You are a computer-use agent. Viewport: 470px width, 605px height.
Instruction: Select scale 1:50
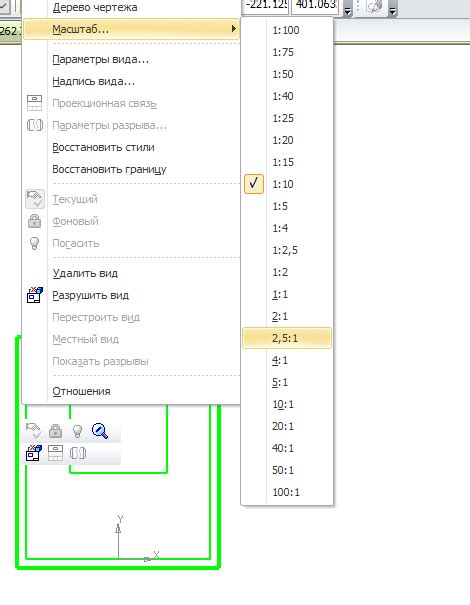(x=287, y=74)
